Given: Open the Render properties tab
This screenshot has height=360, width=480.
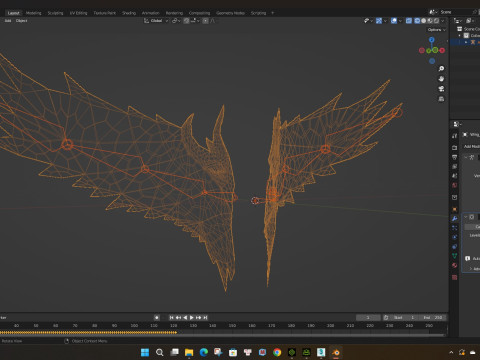Looking at the screenshot, I should pyautogui.click(x=454, y=147).
